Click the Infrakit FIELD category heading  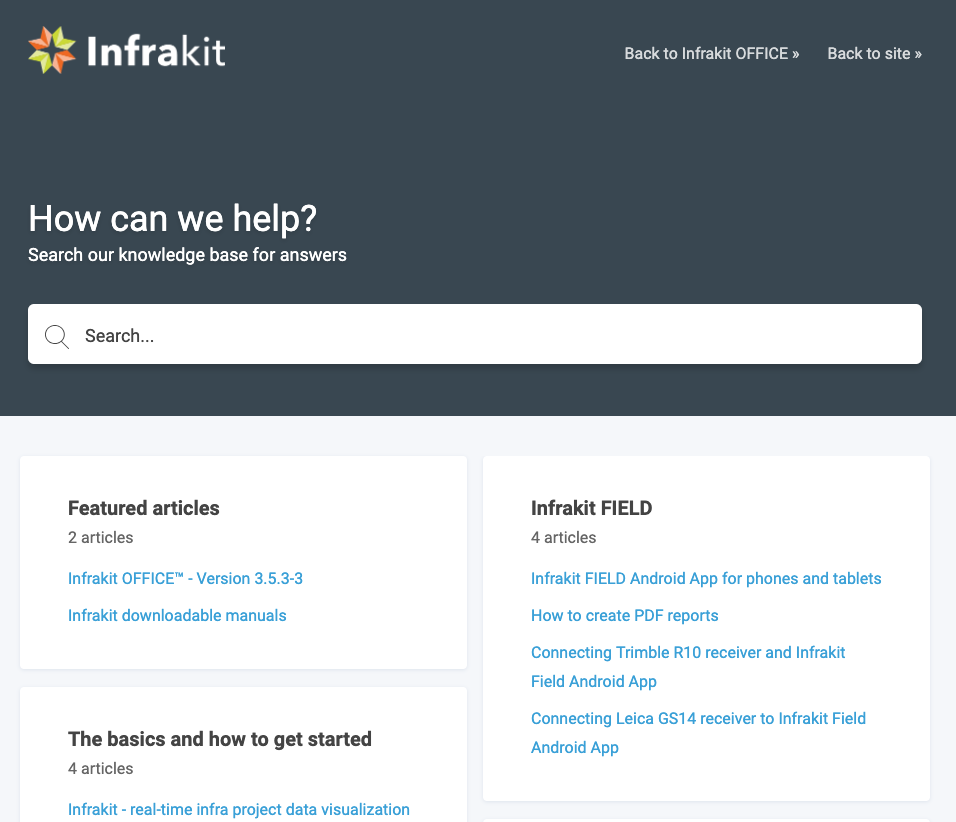(x=591, y=508)
